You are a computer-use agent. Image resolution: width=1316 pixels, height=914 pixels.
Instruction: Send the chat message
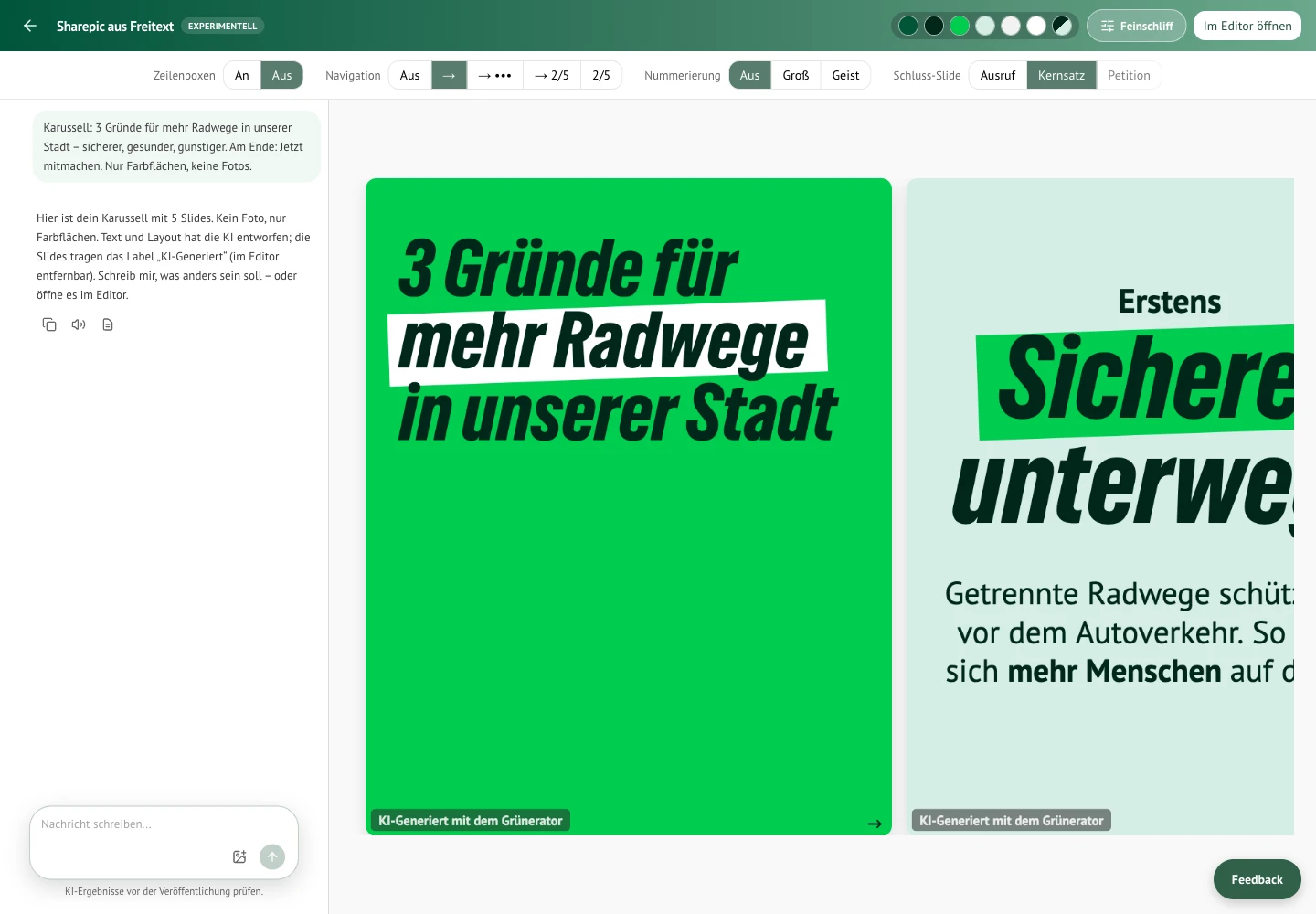point(272,856)
